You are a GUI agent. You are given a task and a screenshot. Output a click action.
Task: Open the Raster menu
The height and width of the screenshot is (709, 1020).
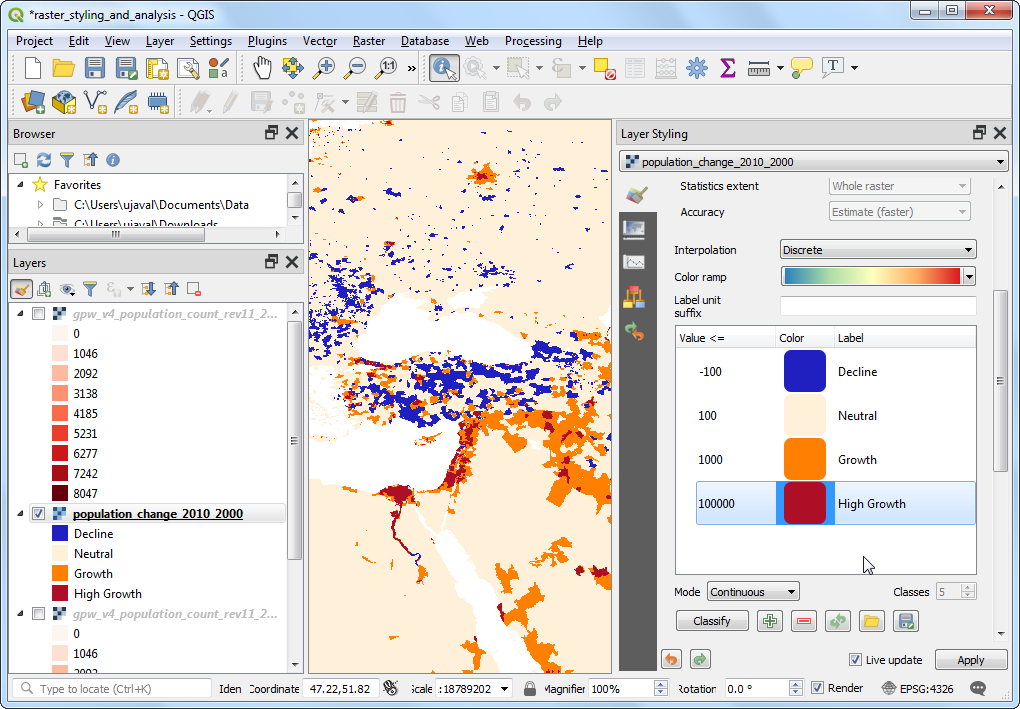click(x=369, y=41)
